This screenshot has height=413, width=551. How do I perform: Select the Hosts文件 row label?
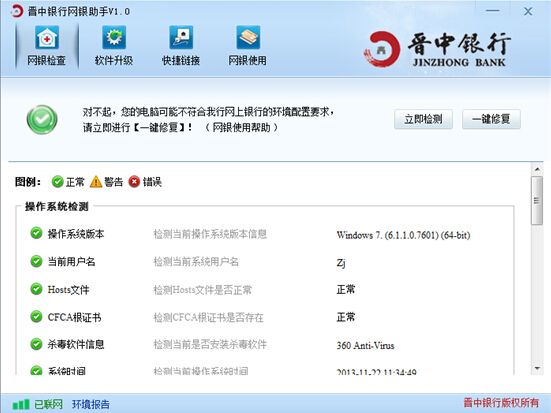coord(69,290)
